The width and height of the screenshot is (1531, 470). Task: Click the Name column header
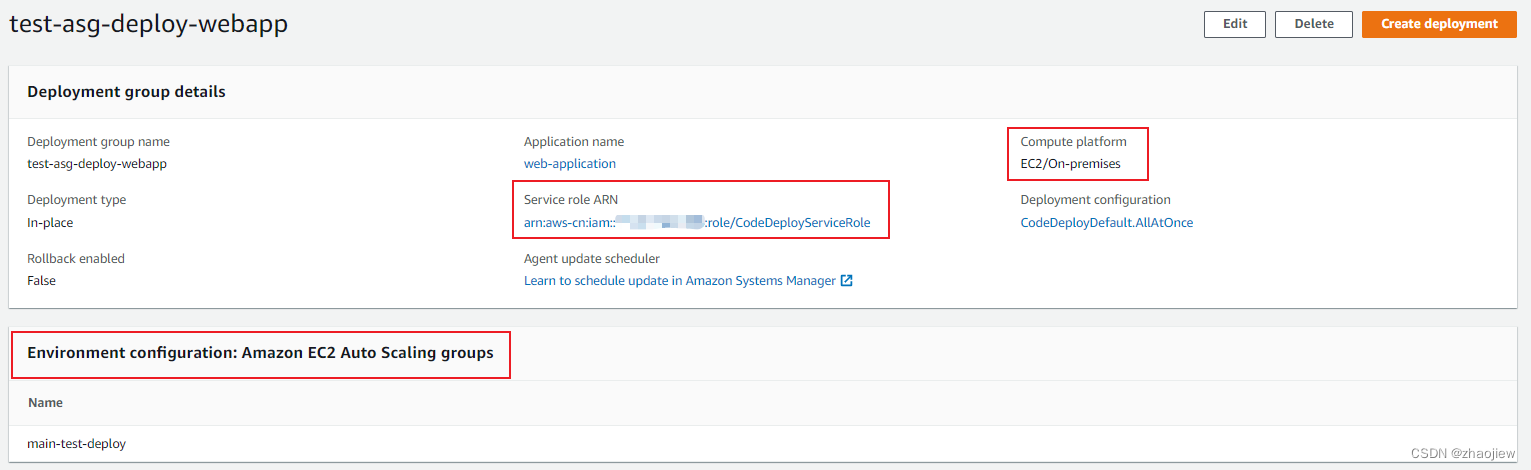click(45, 403)
